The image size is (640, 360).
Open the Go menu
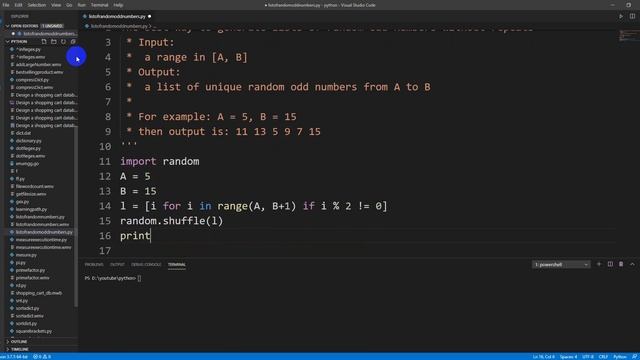[x=69, y=5]
